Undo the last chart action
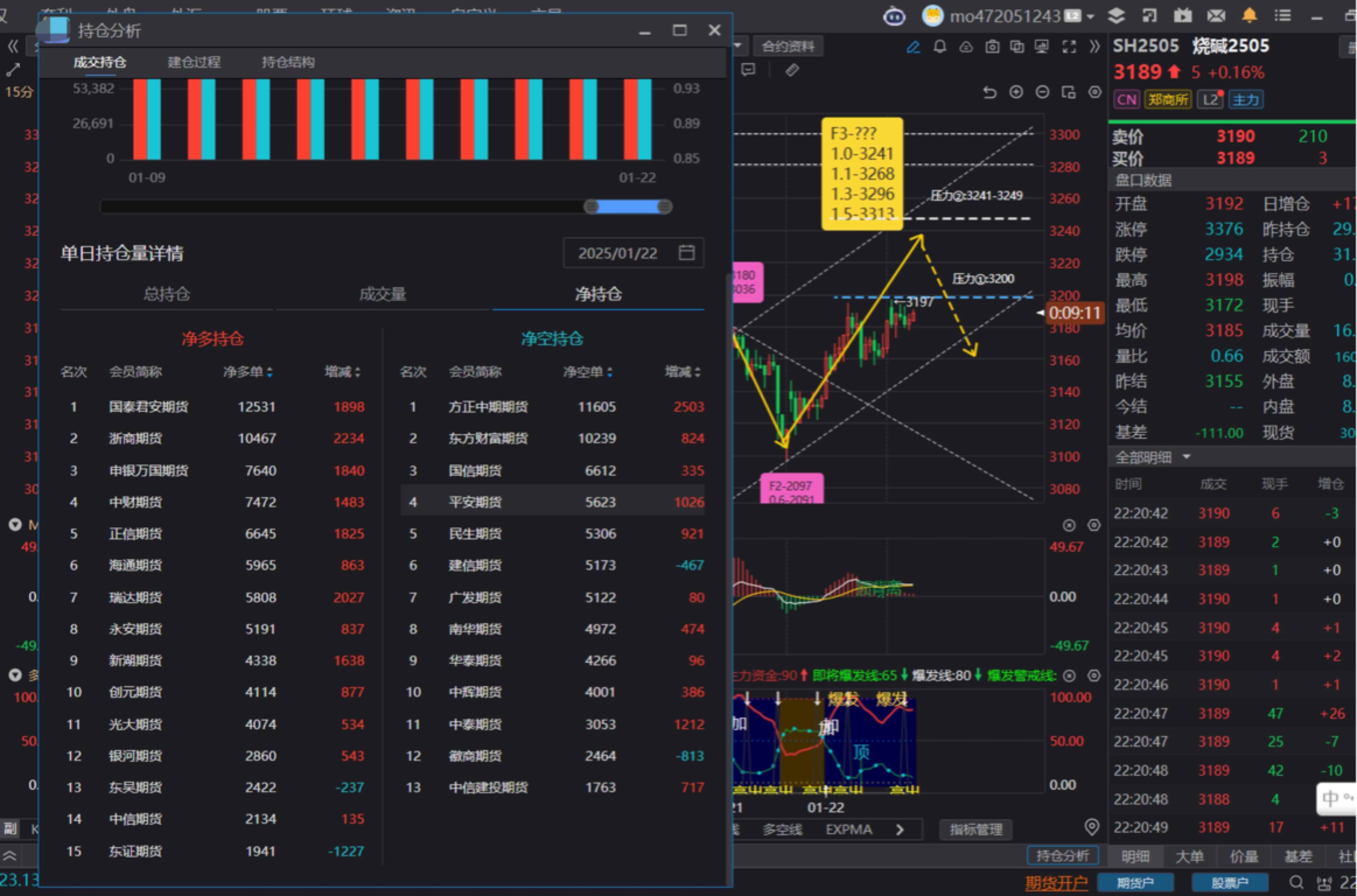This screenshot has width=1357, height=896. click(x=989, y=92)
